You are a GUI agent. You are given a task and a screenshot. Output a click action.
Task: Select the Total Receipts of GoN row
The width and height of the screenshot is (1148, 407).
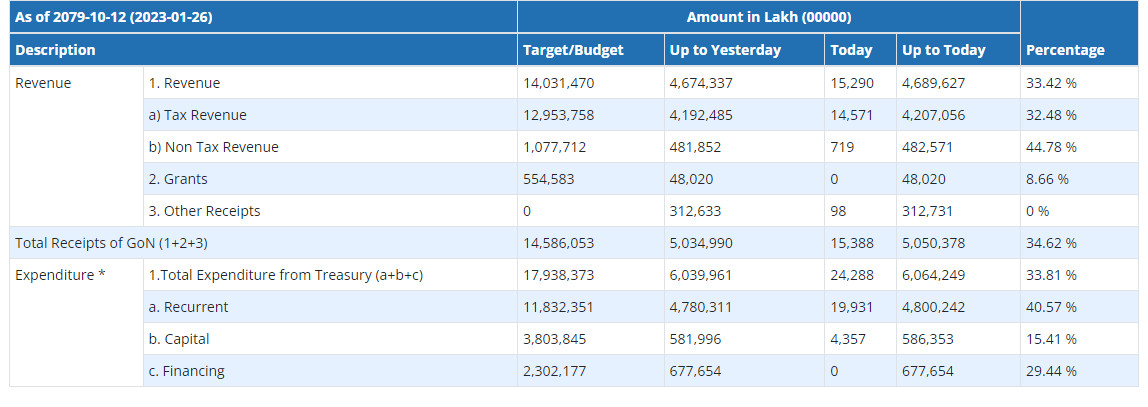(x=111, y=243)
